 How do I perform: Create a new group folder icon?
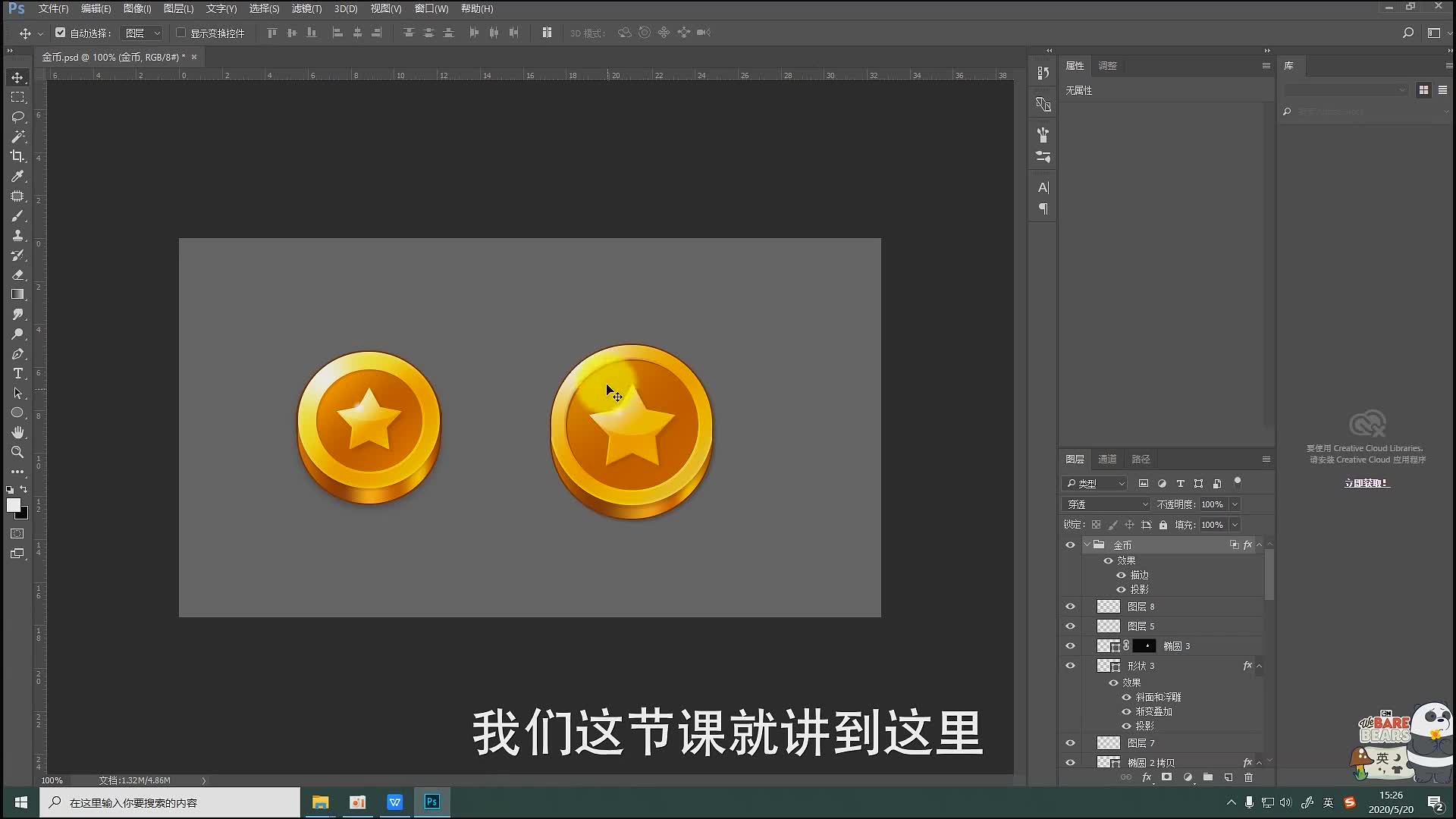point(1208,777)
